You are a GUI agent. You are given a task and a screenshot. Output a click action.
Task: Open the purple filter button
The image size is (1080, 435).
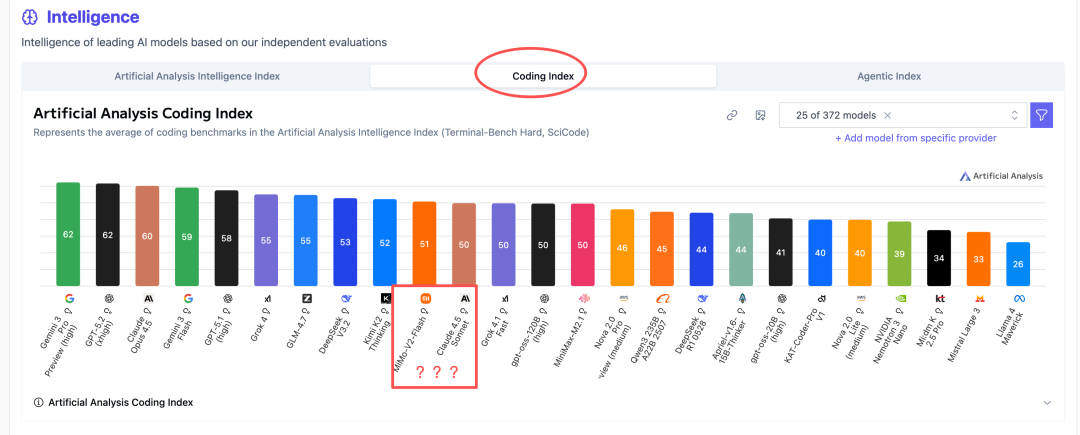[x=1042, y=115]
